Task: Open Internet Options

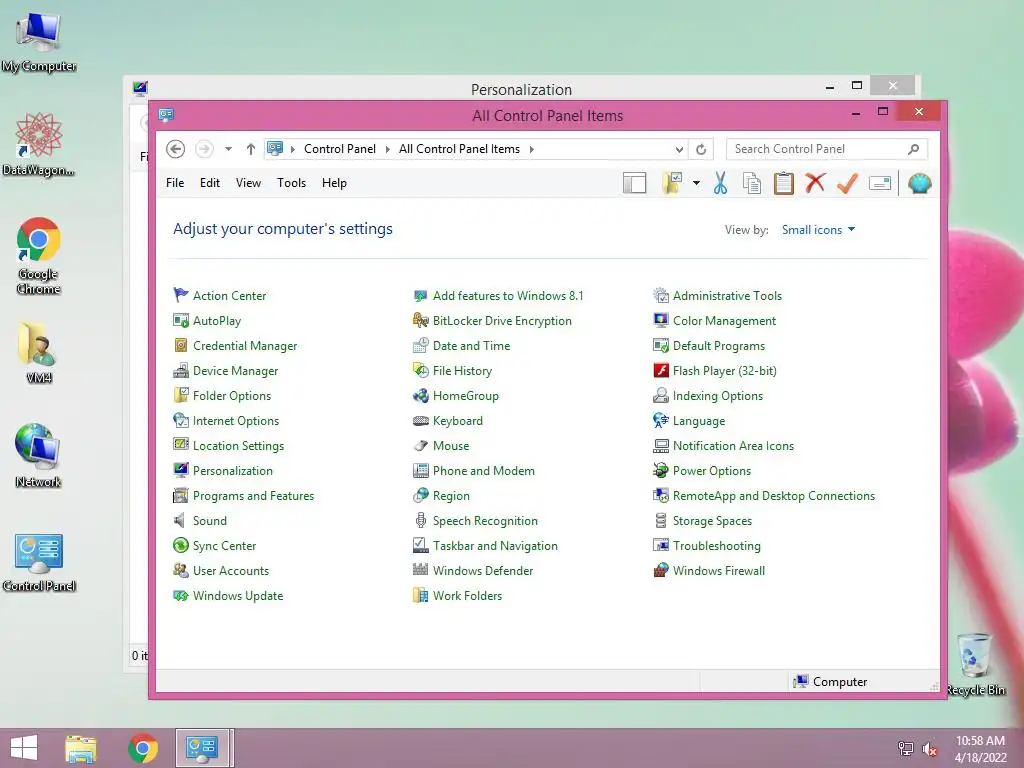Action: 227,421
